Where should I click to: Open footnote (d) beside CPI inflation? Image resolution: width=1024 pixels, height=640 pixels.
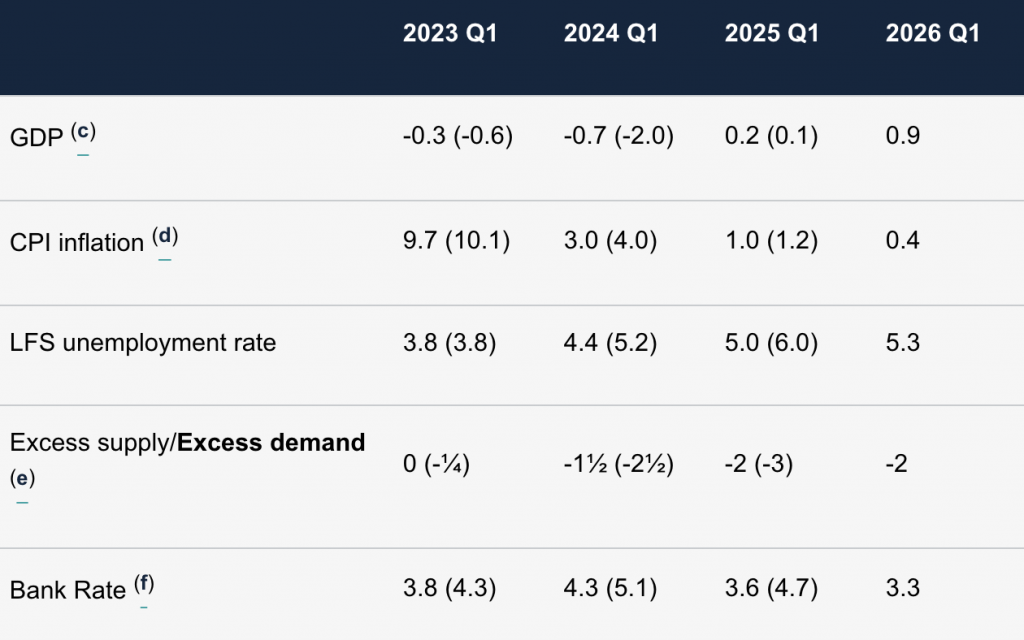[165, 237]
